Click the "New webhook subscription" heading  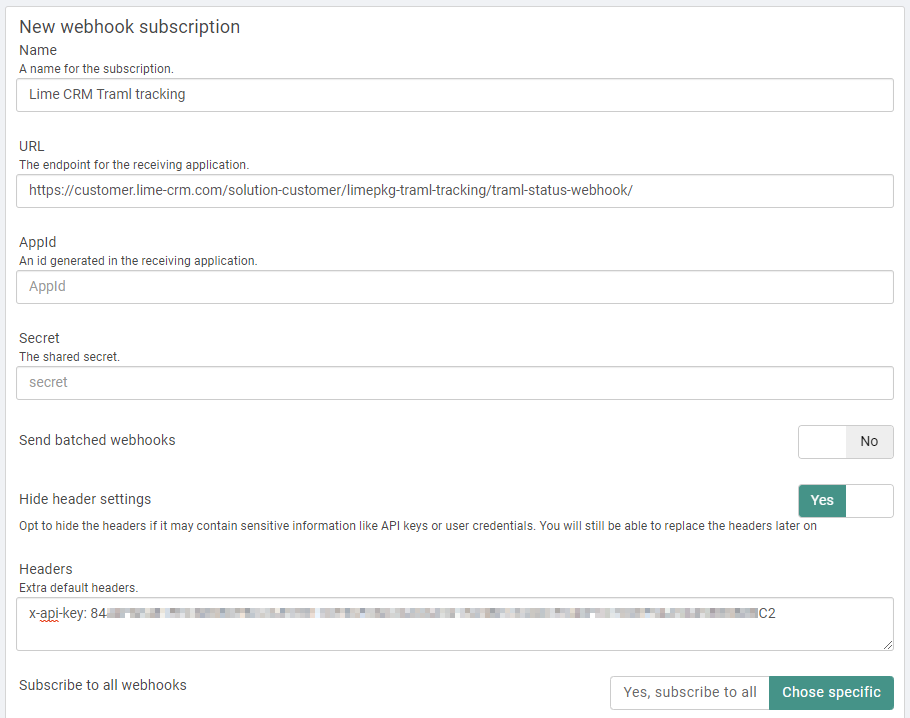tap(129, 26)
